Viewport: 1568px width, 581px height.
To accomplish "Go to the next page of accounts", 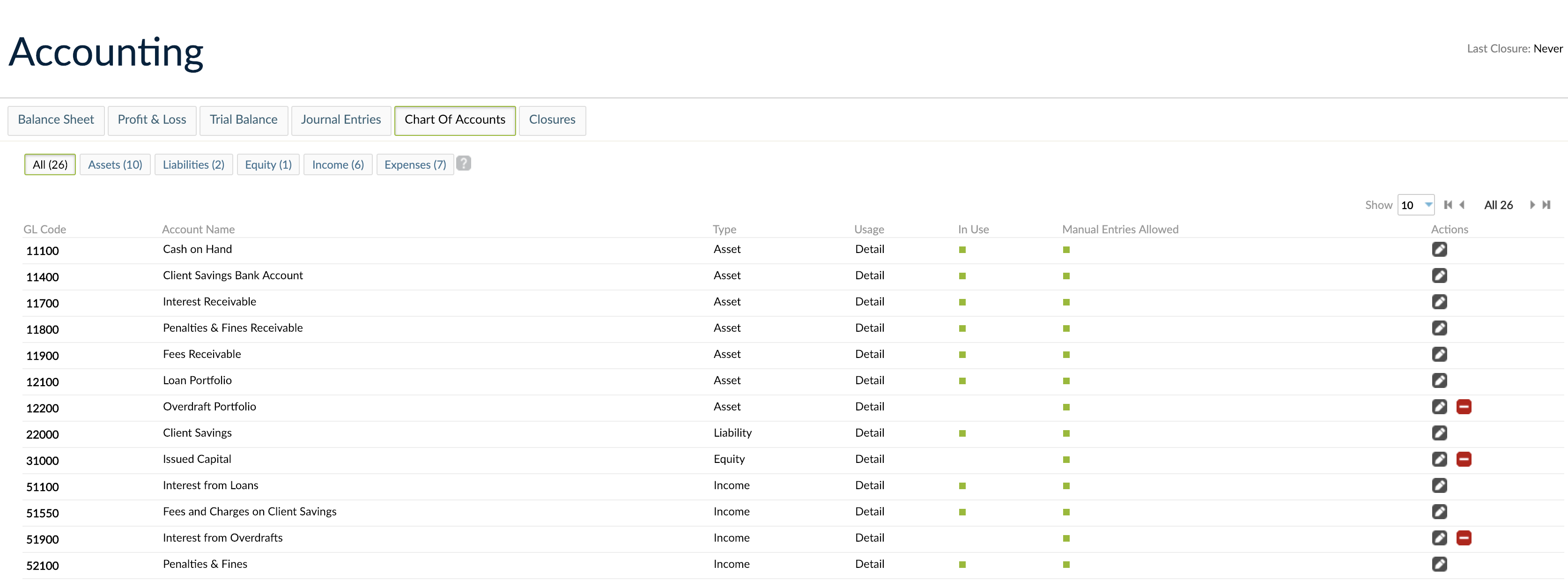I will point(1533,205).
